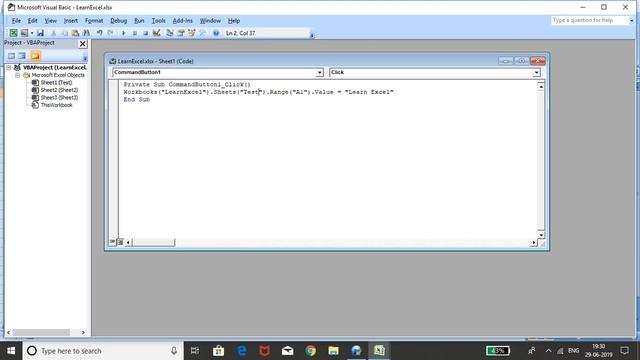Click the code window horizontal scrollbar thumb
This screenshot has height=360, width=640.
point(153,242)
